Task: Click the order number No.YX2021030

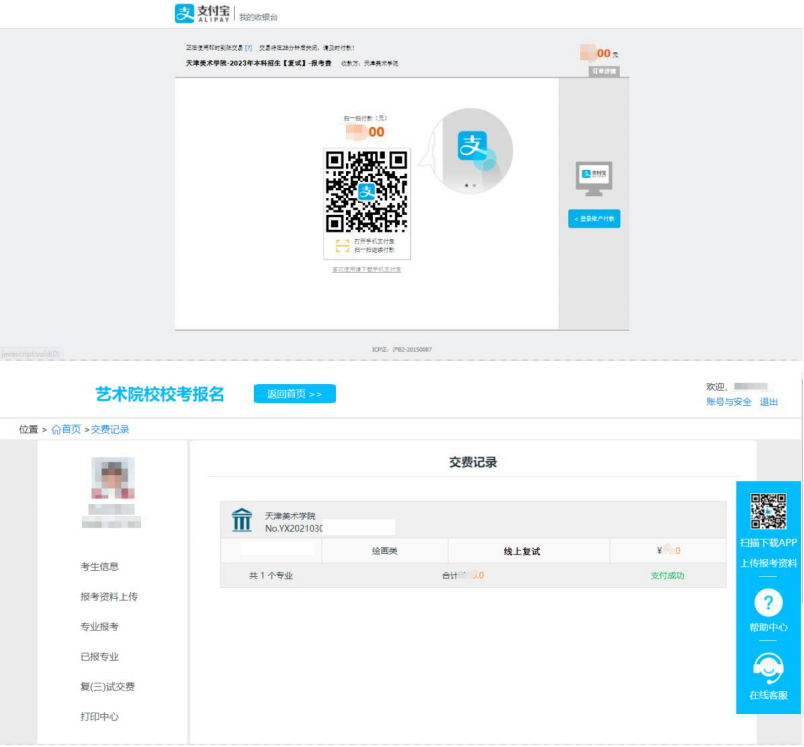Action: tap(293, 529)
